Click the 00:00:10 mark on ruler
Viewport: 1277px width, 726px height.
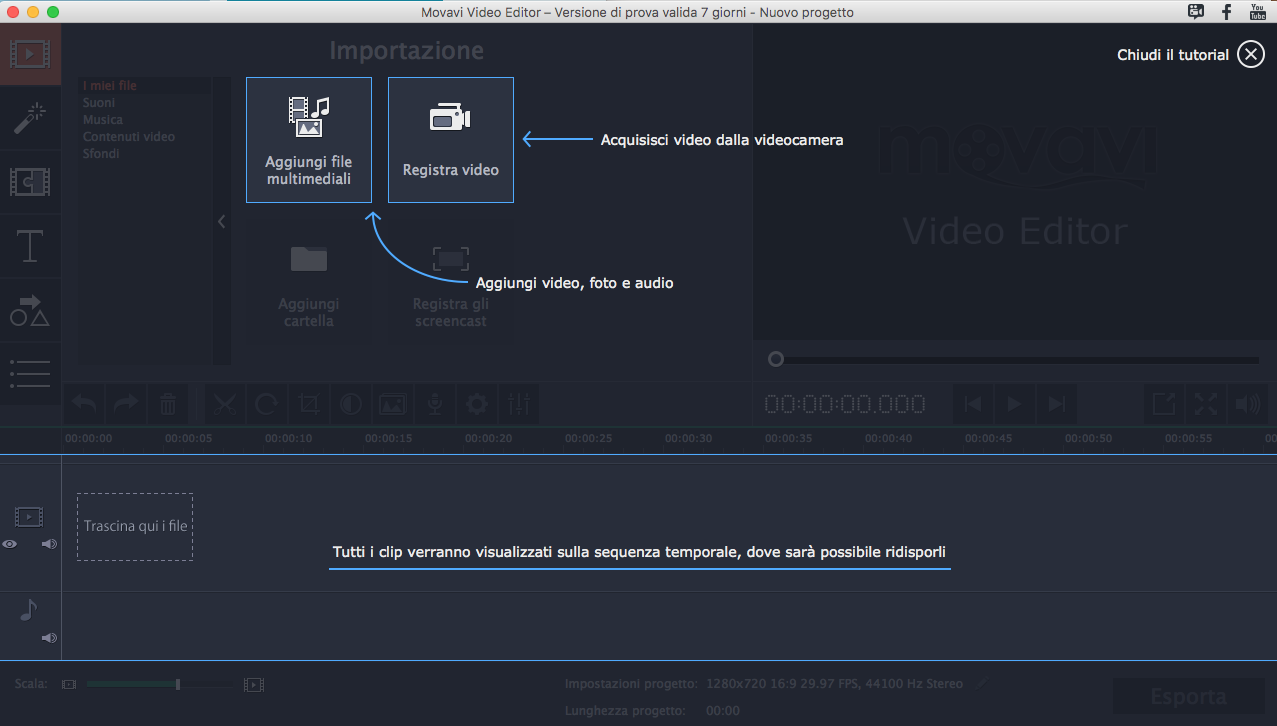point(289,438)
